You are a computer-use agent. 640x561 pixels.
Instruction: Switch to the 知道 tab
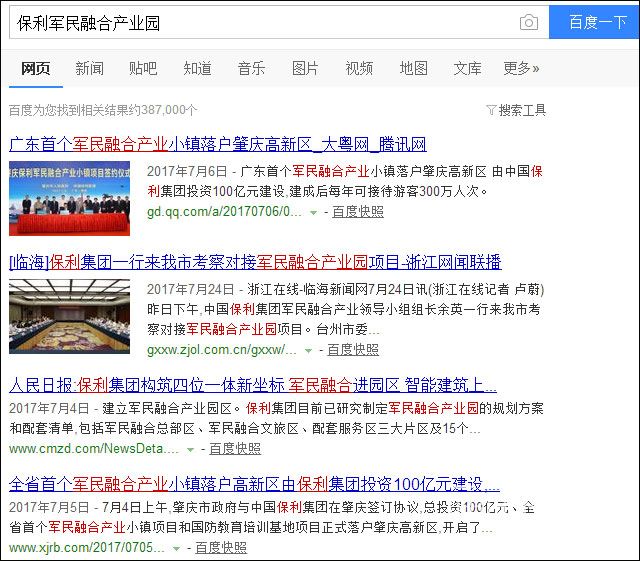pos(198,68)
